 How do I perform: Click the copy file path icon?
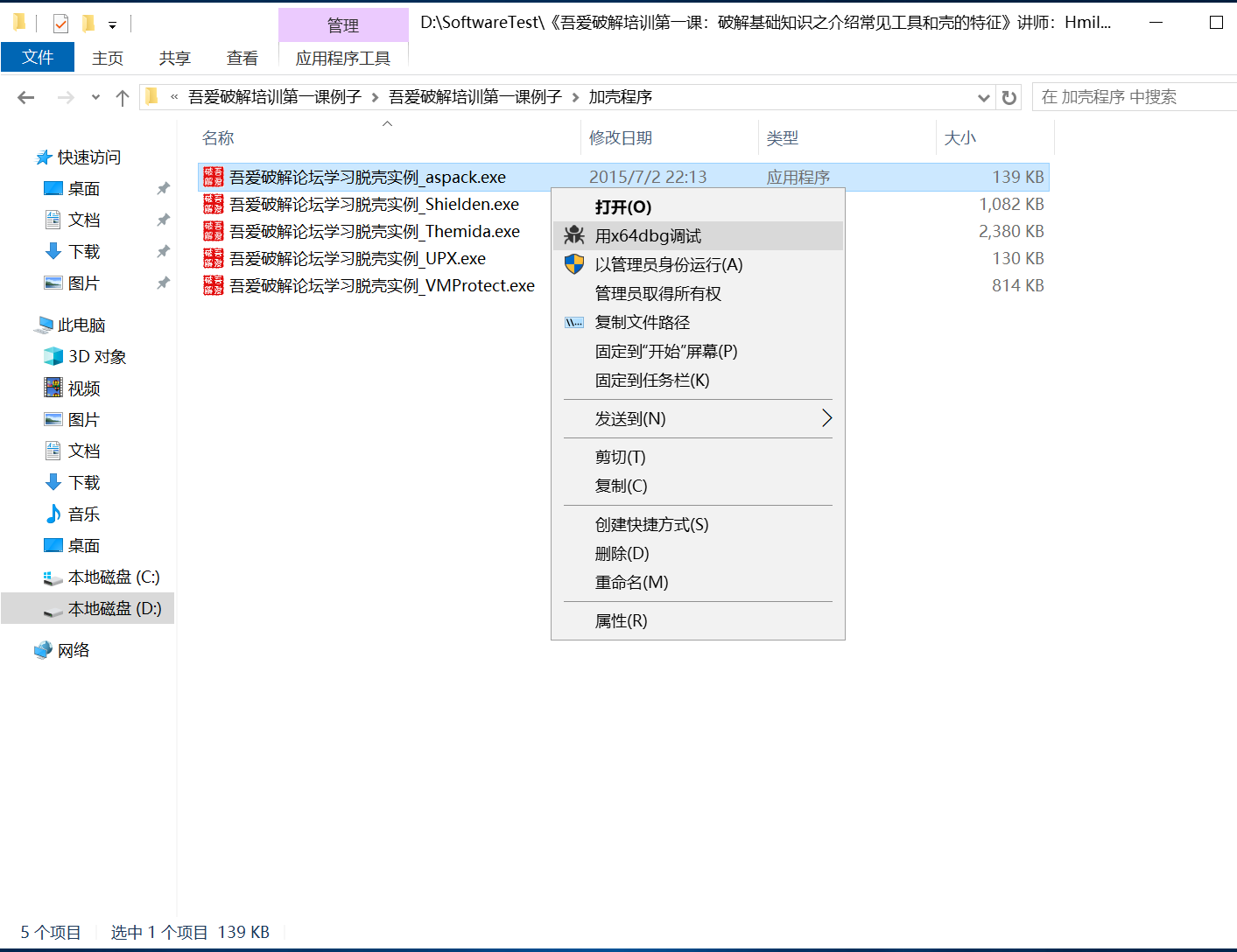[574, 322]
